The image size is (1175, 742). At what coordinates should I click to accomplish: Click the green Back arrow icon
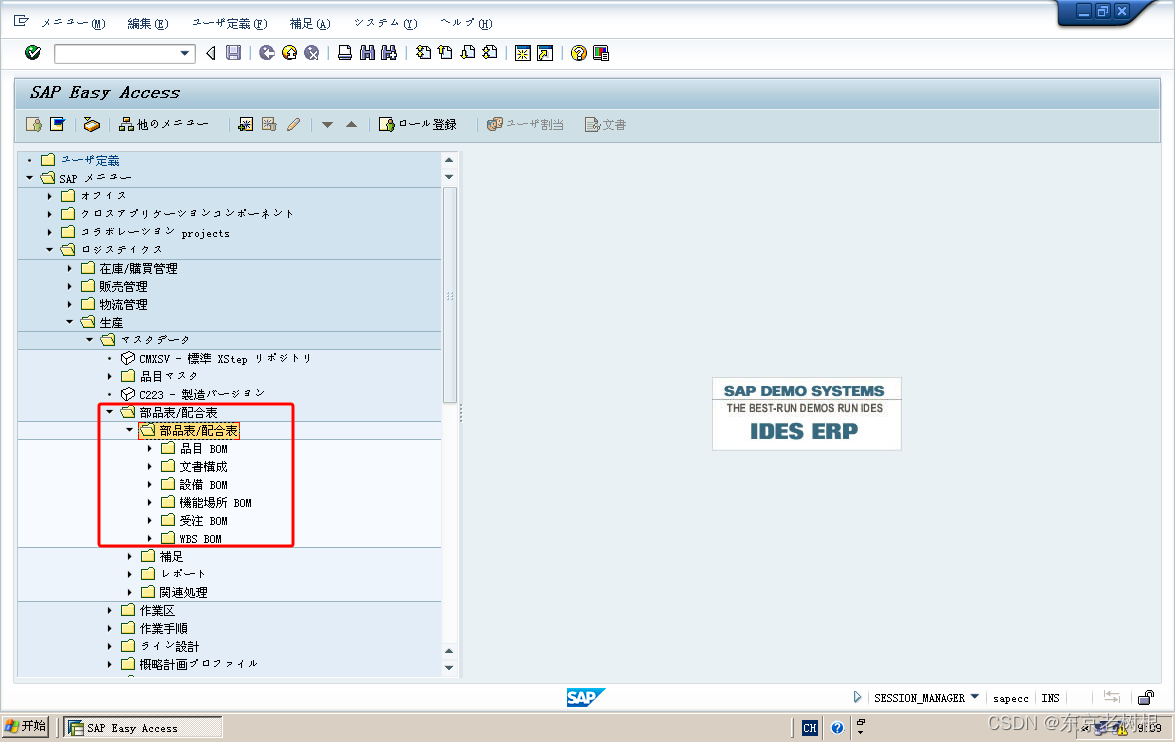coord(266,53)
